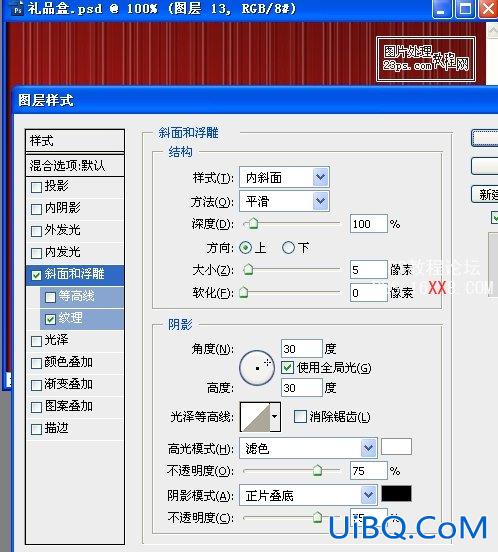This screenshot has width=498, height=552.
Task: Select the 等高线 contour sub-entry label
Action: tap(76, 296)
